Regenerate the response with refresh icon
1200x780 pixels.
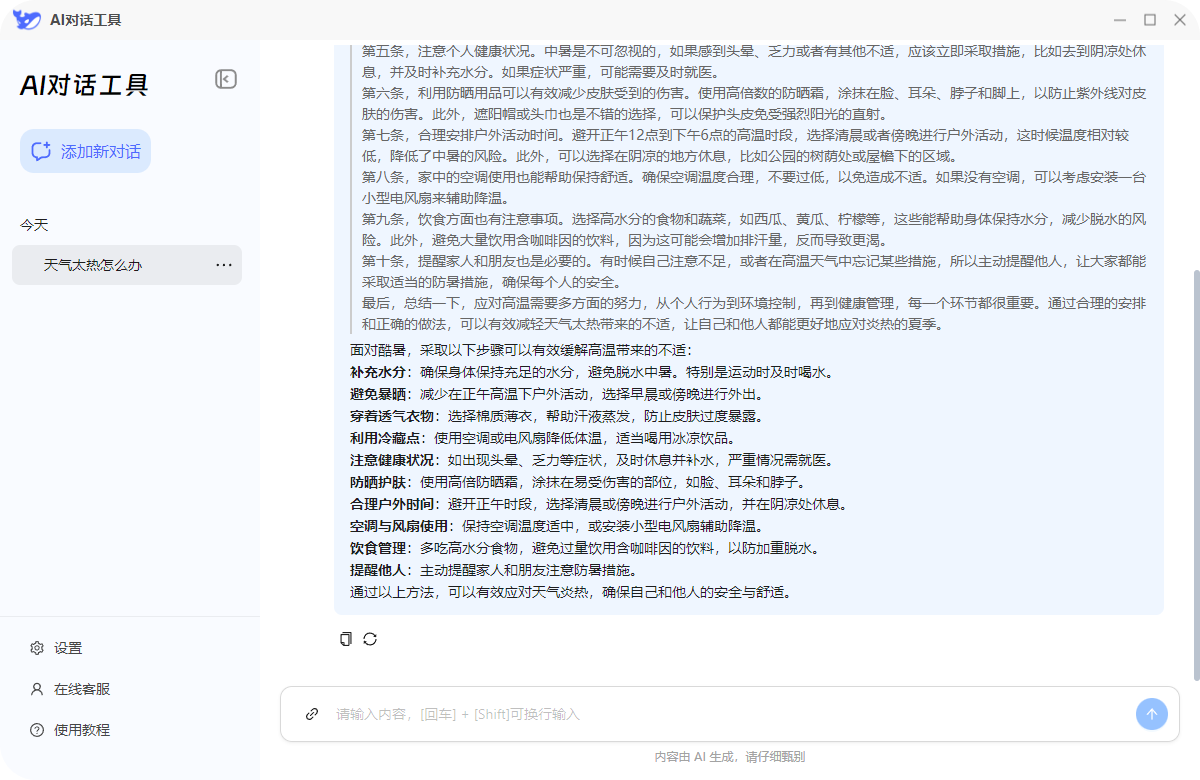(370, 639)
